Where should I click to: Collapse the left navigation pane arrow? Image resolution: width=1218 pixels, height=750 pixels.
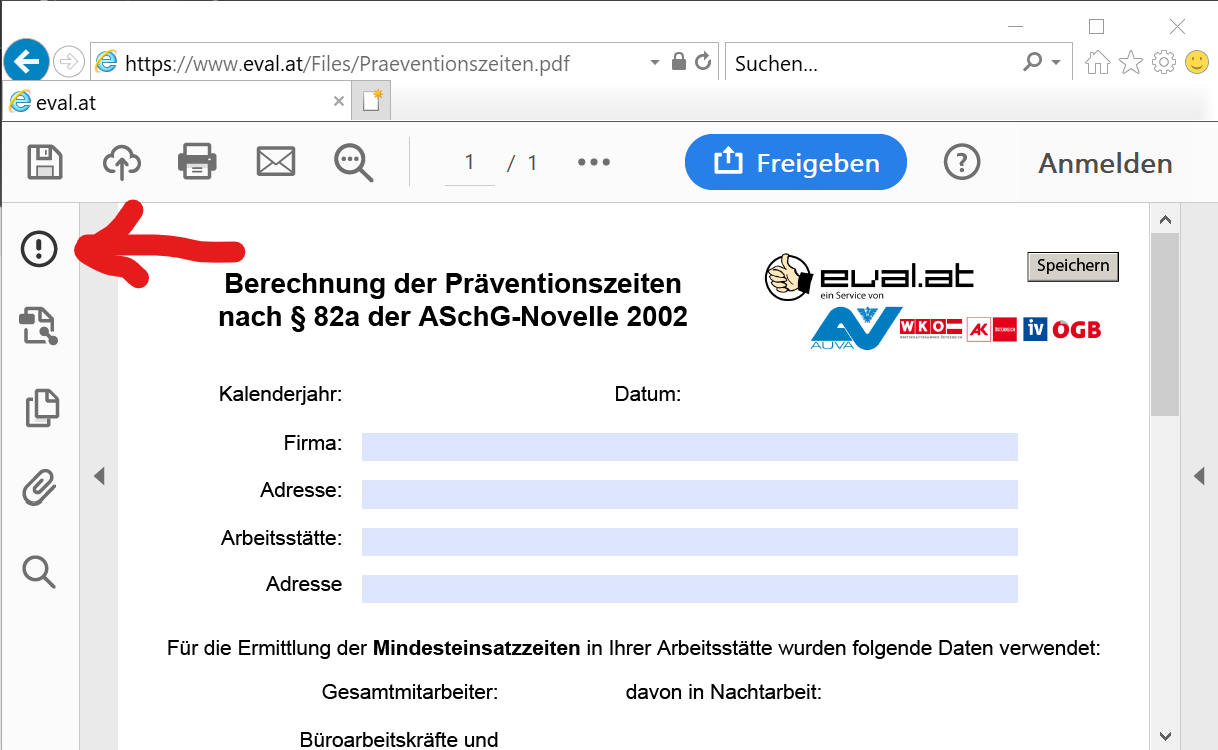coord(99,476)
